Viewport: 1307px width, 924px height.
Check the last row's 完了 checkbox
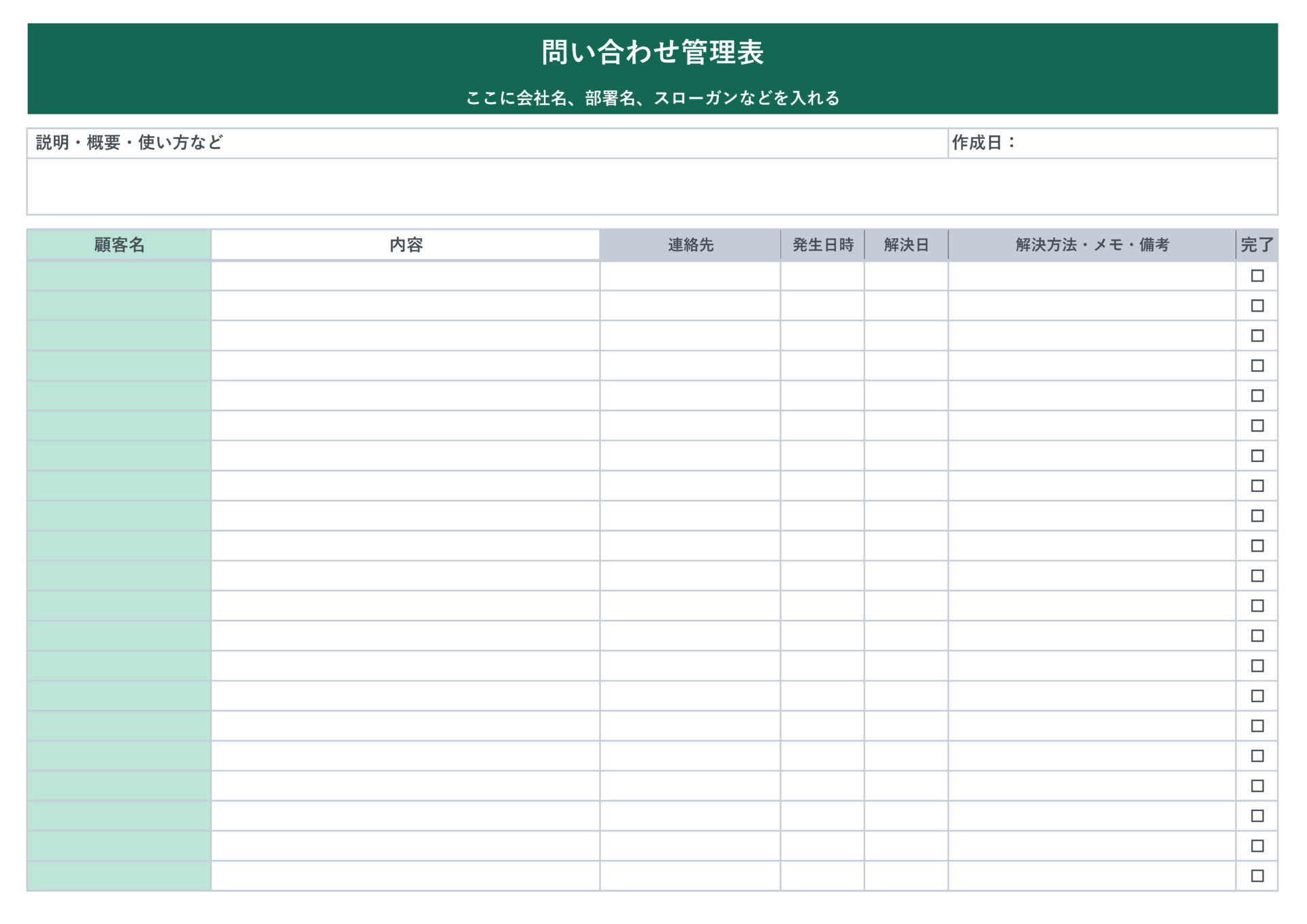click(x=1257, y=876)
